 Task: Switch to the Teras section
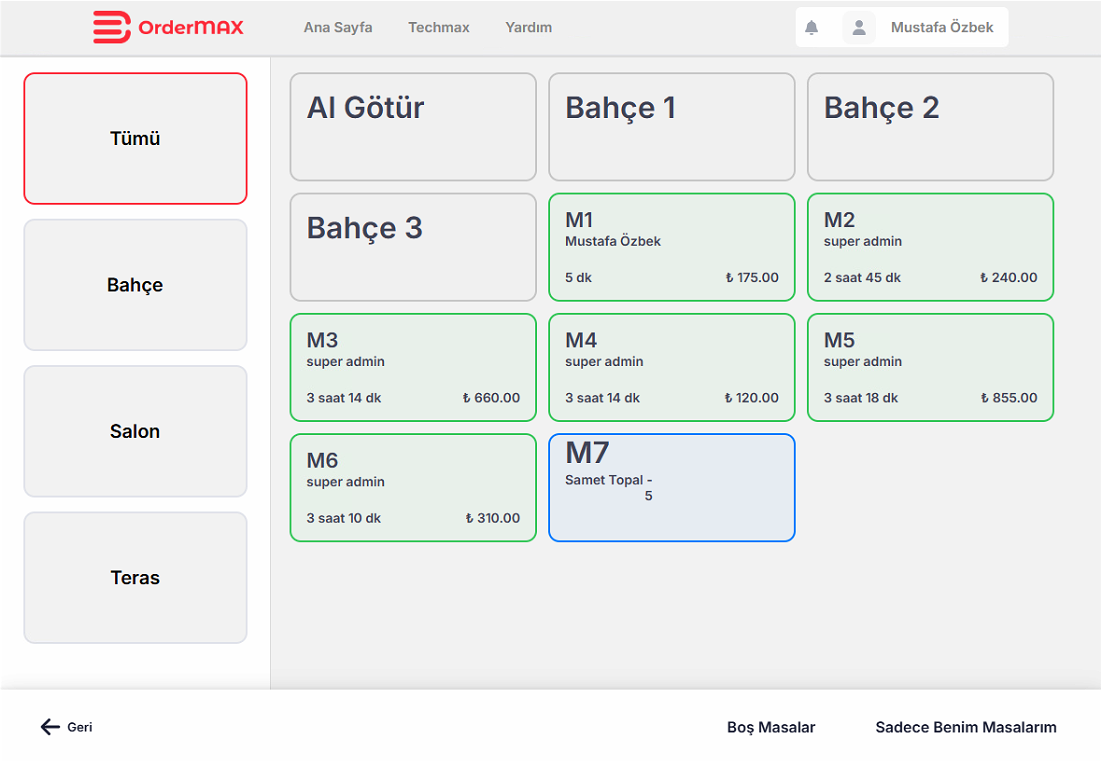(135, 578)
